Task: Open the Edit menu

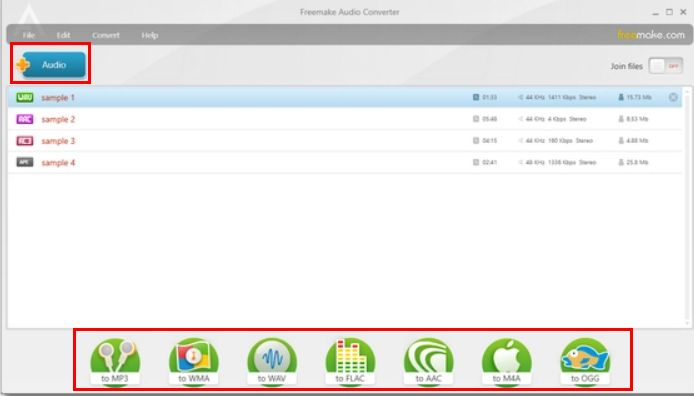Action: click(x=63, y=35)
